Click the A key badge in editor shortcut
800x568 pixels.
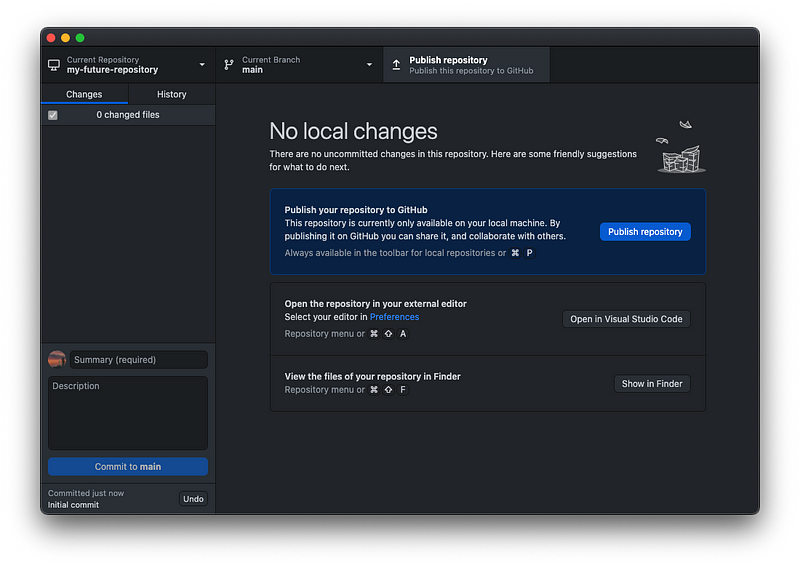(x=403, y=334)
